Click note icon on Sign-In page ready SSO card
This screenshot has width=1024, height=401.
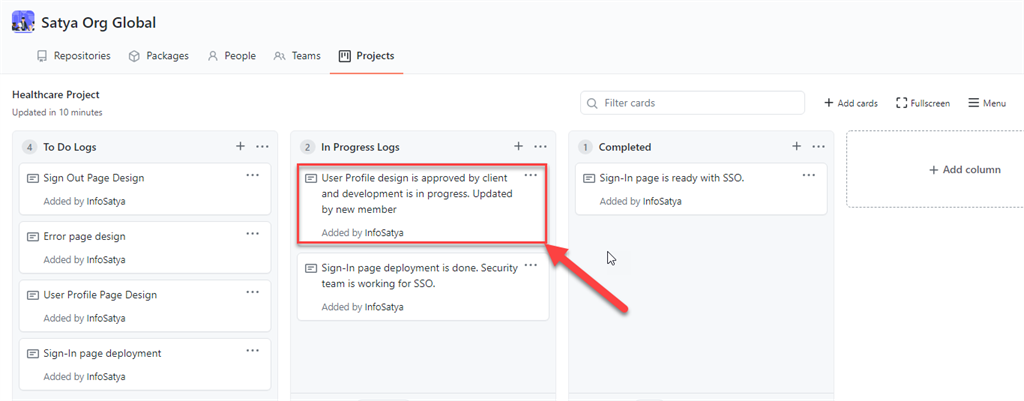point(589,178)
